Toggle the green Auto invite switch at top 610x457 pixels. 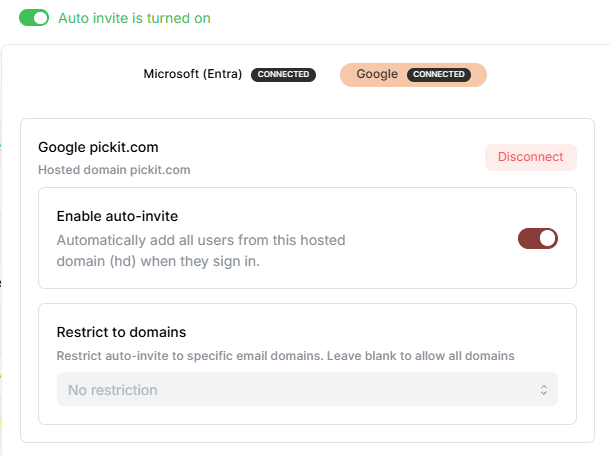(34, 18)
